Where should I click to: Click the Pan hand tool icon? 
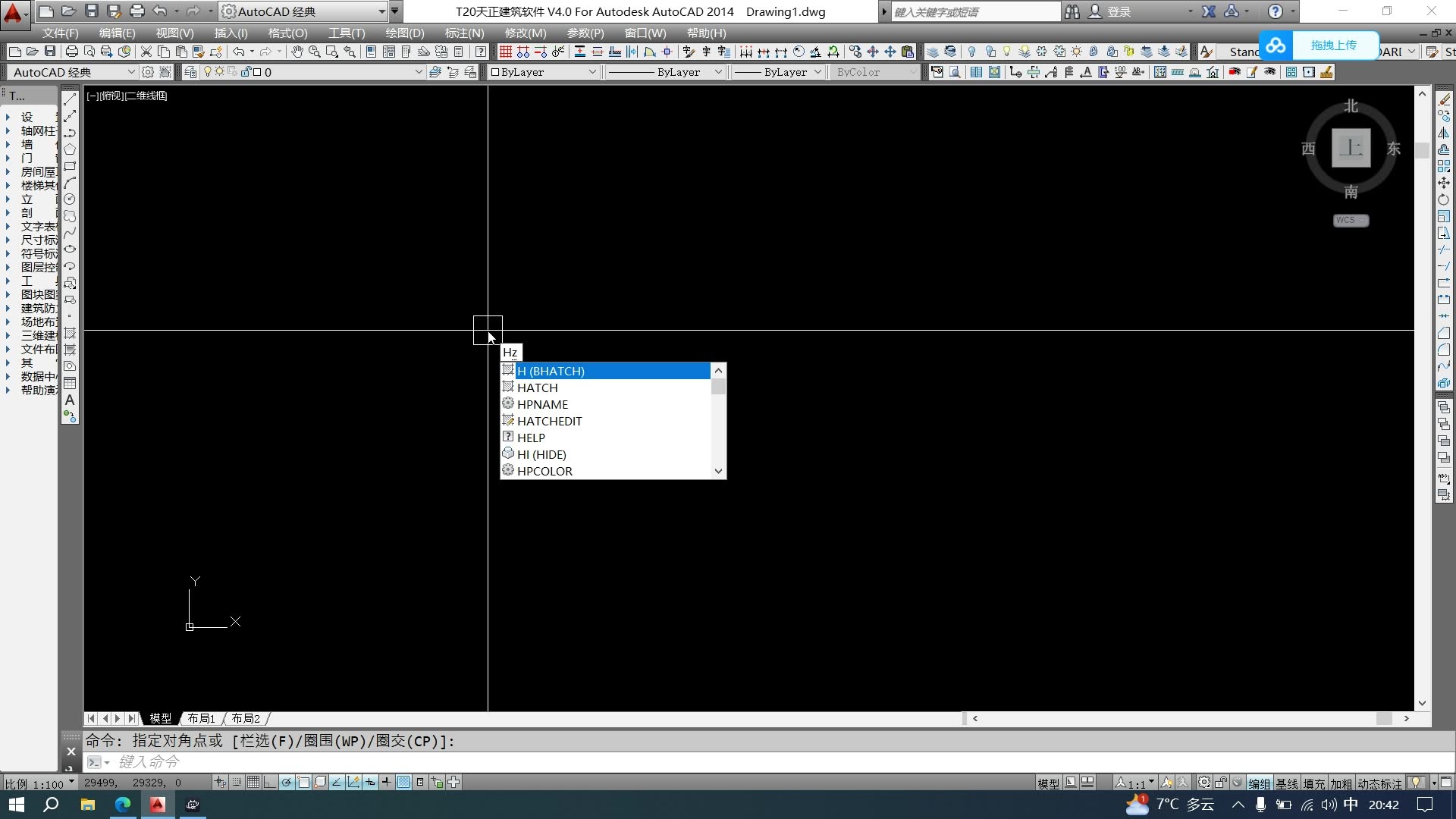tap(297, 52)
